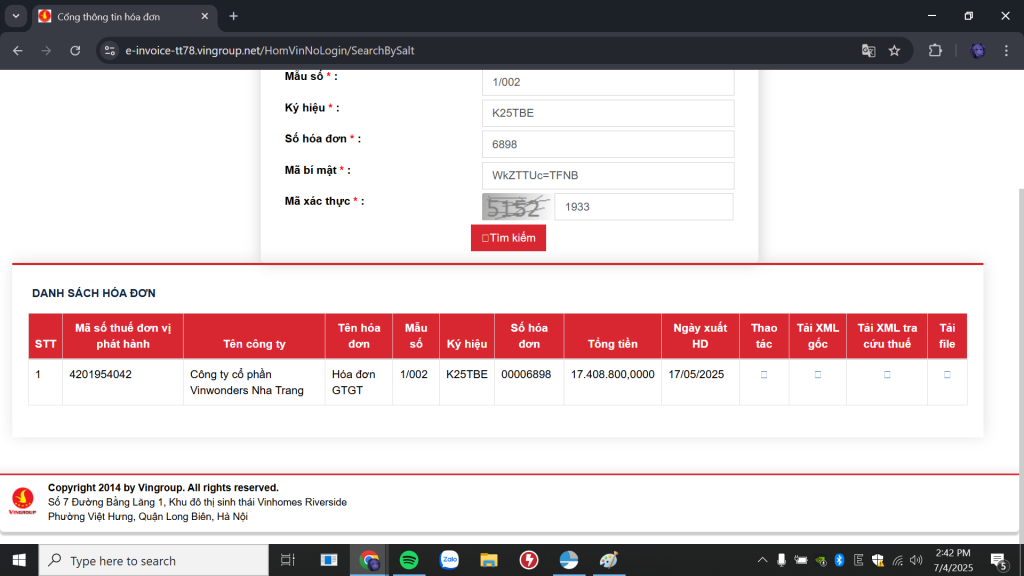Focus the Mã bí mật input field
The height and width of the screenshot is (576, 1024).
click(x=608, y=176)
